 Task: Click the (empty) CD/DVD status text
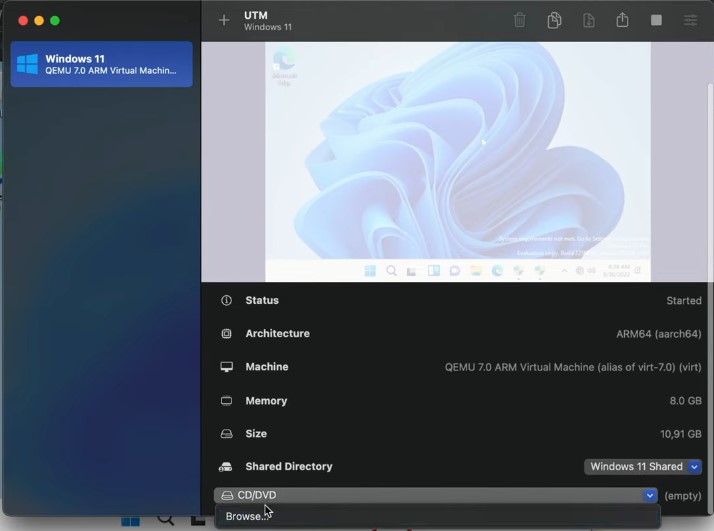click(x=683, y=495)
